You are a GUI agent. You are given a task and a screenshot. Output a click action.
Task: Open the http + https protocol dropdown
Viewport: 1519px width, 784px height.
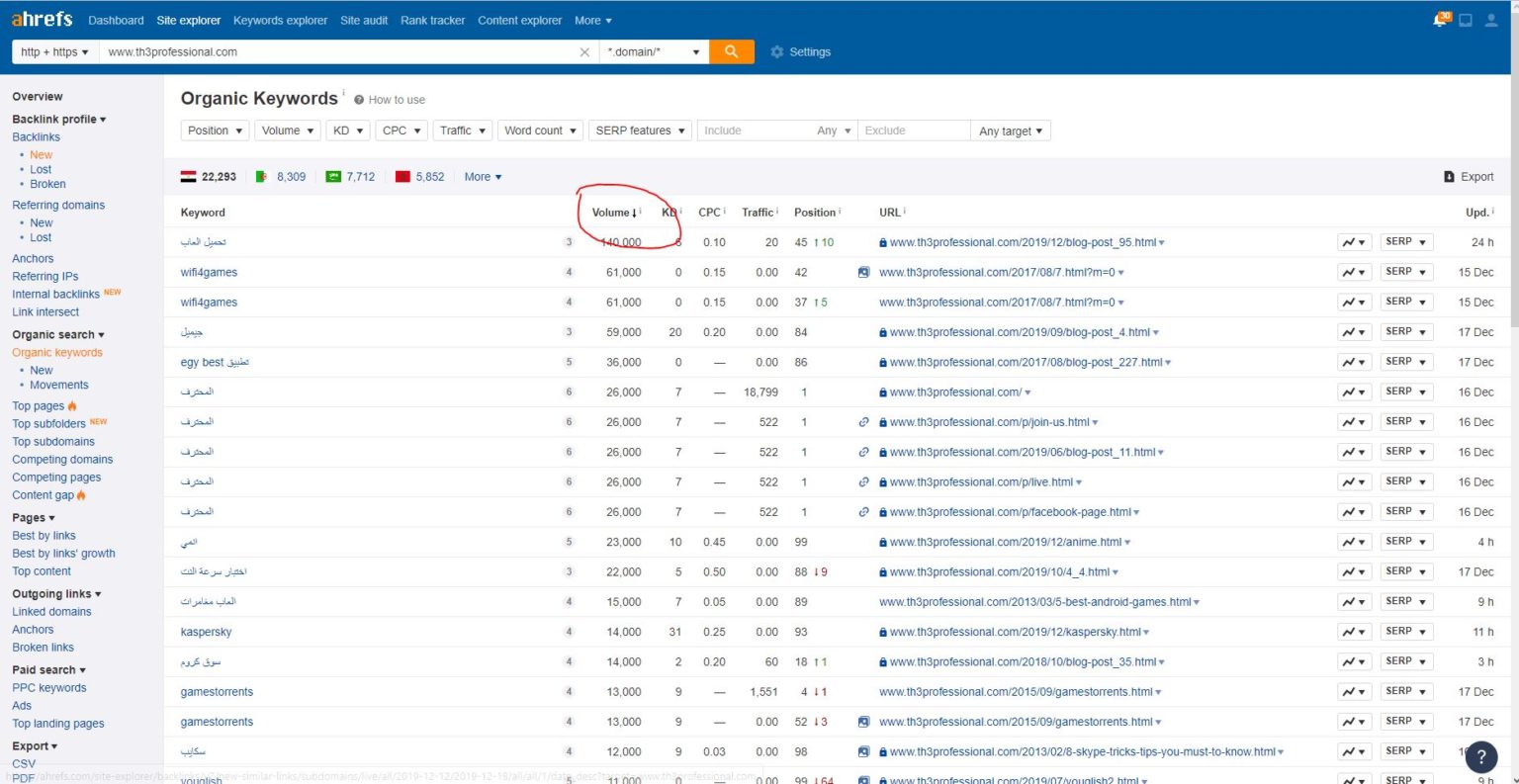point(54,52)
